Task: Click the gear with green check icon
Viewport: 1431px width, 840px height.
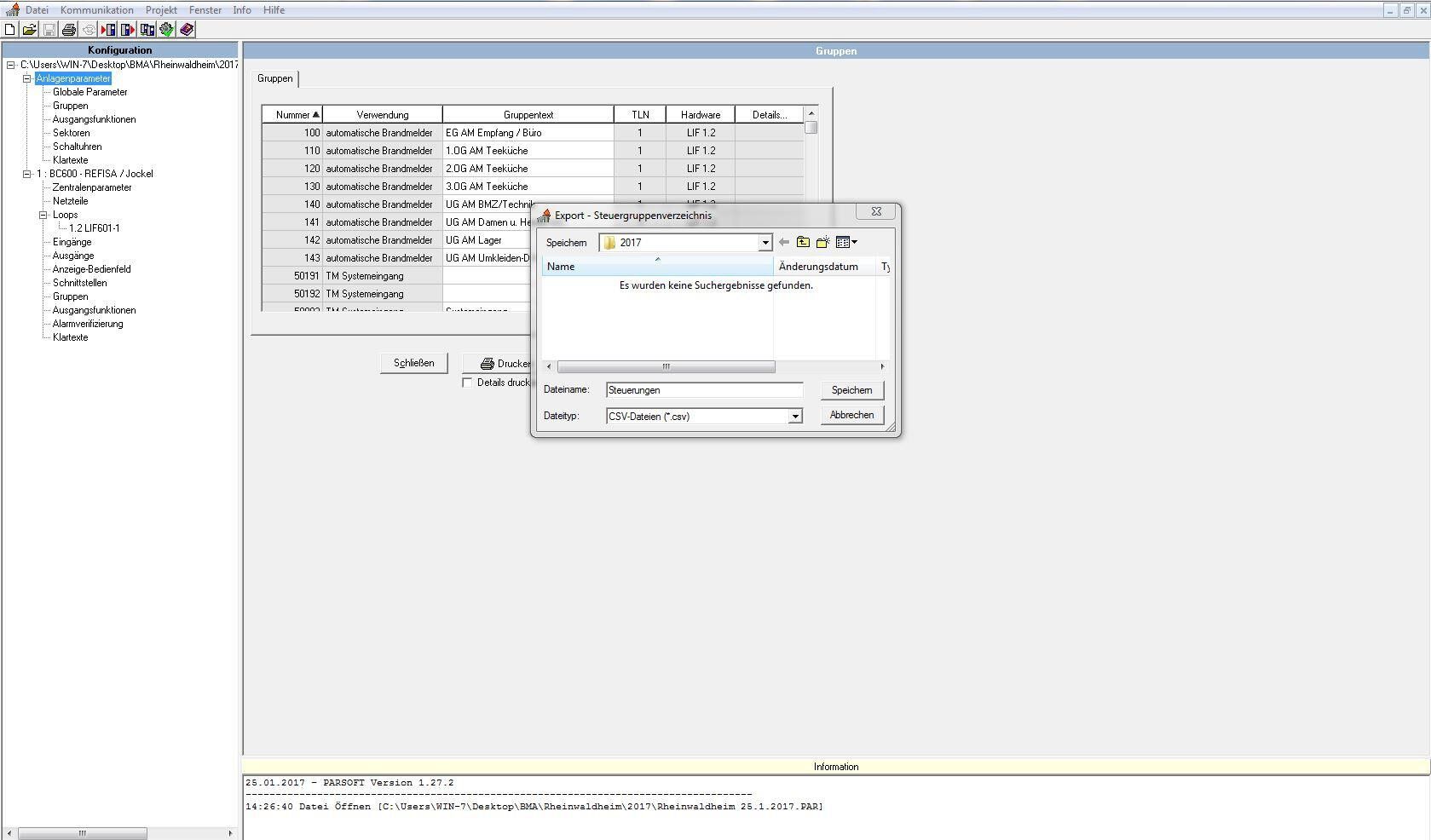Action: [167, 30]
